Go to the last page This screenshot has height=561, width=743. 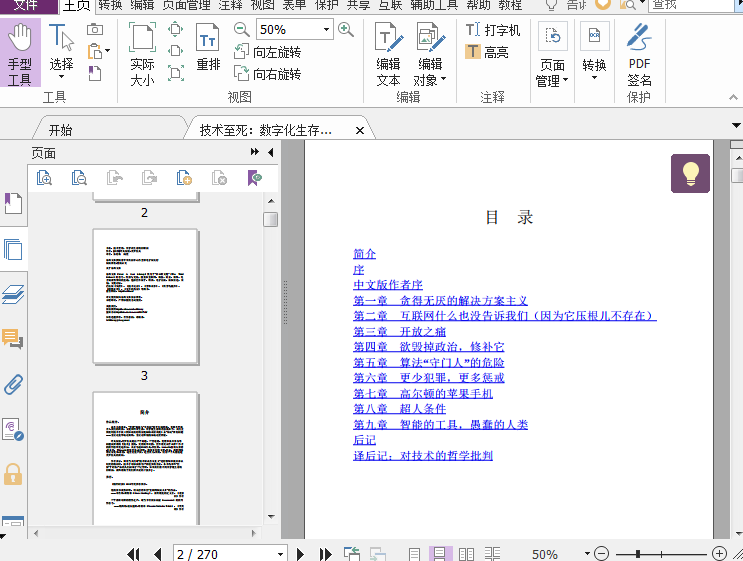coord(326,554)
